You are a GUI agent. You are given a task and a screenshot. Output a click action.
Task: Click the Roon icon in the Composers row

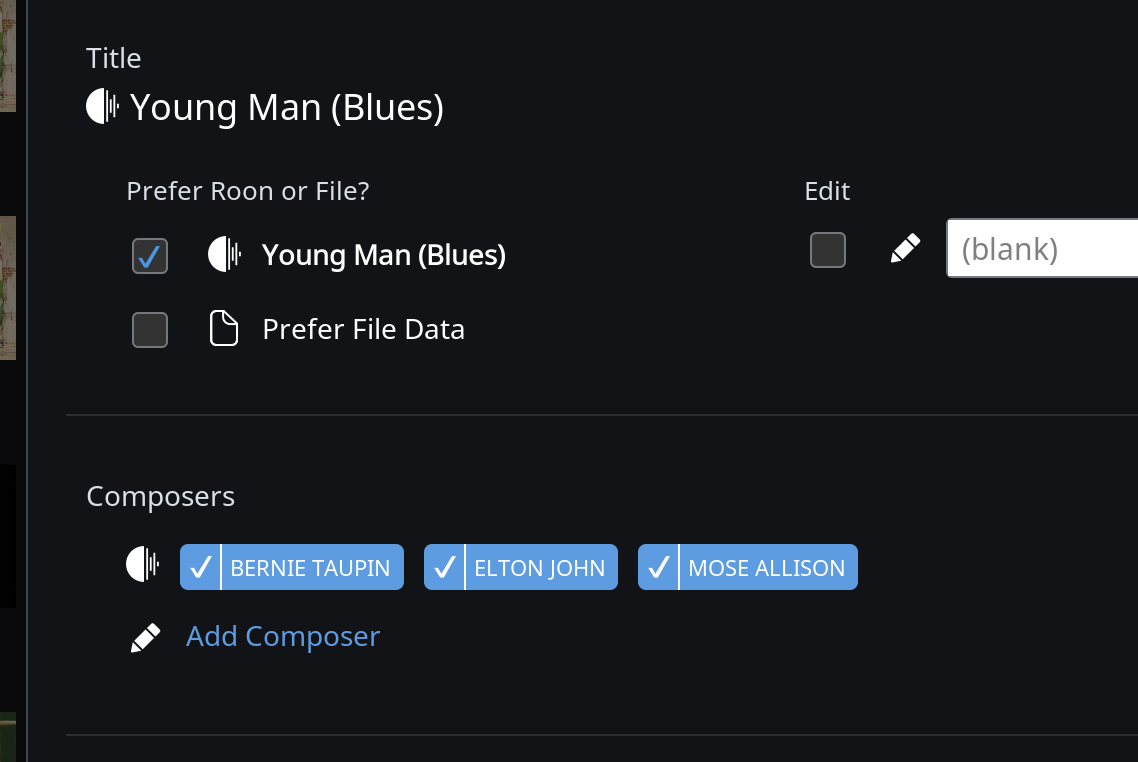[142, 564]
